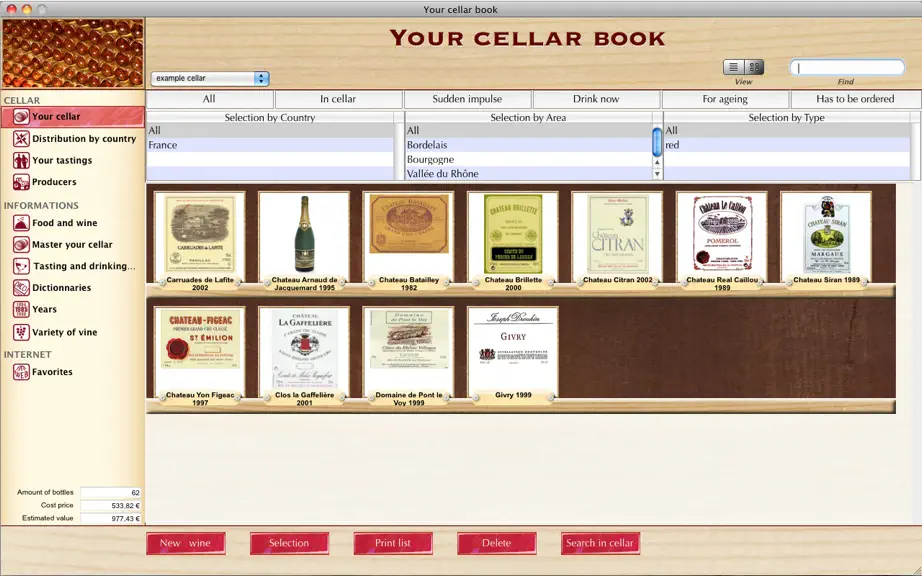
Task: Select the All filter tab
Action: click(209, 99)
